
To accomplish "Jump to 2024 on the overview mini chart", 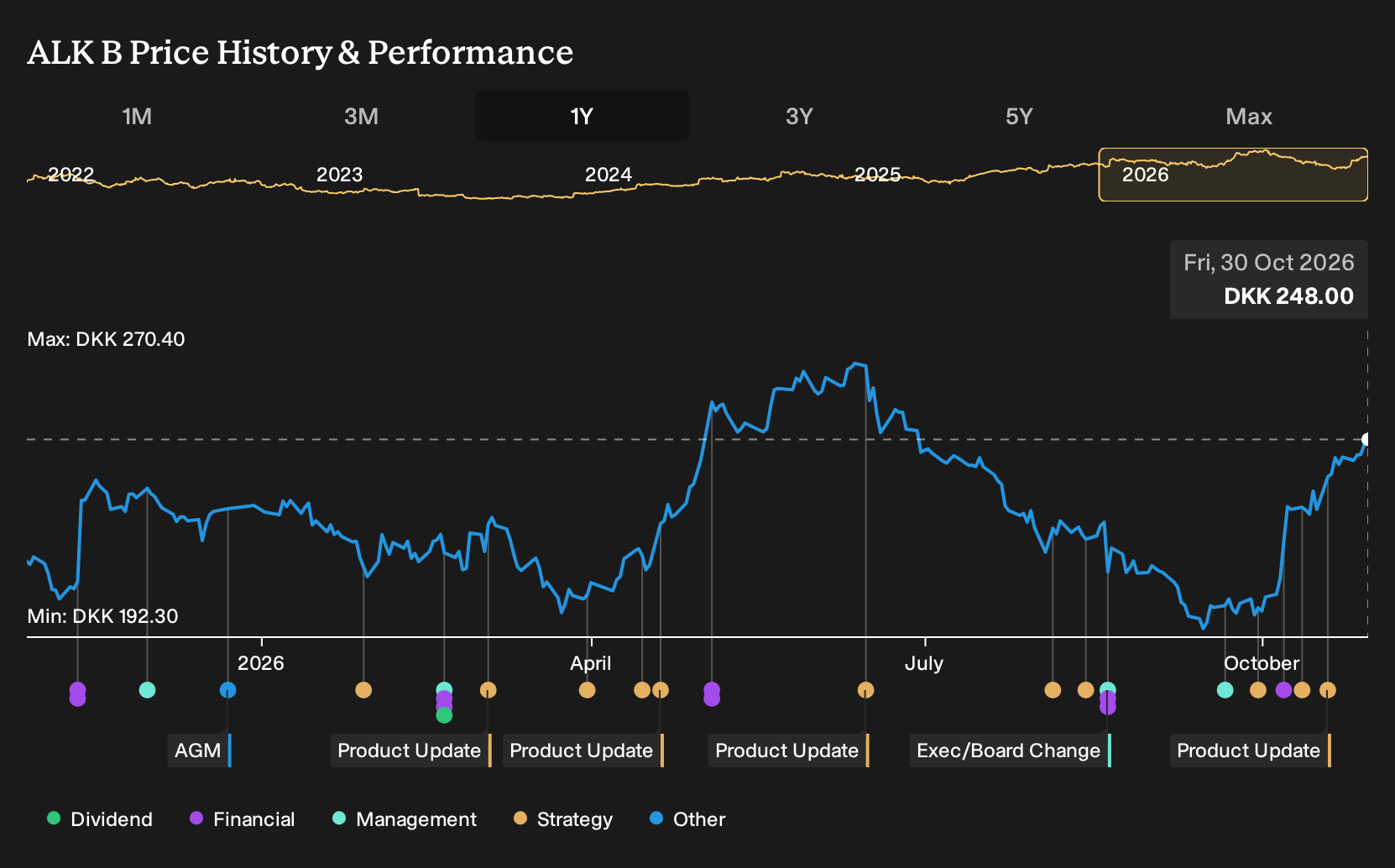I will coord(609,175).
